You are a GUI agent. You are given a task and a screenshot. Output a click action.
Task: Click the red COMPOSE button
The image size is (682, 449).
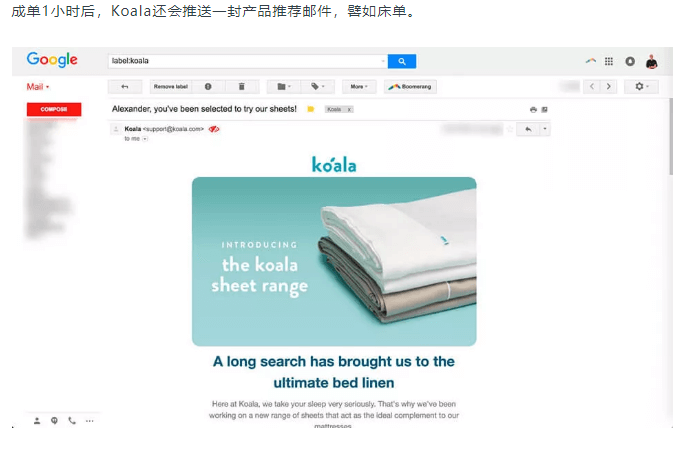pyautogui.click(x=54, y=109)
